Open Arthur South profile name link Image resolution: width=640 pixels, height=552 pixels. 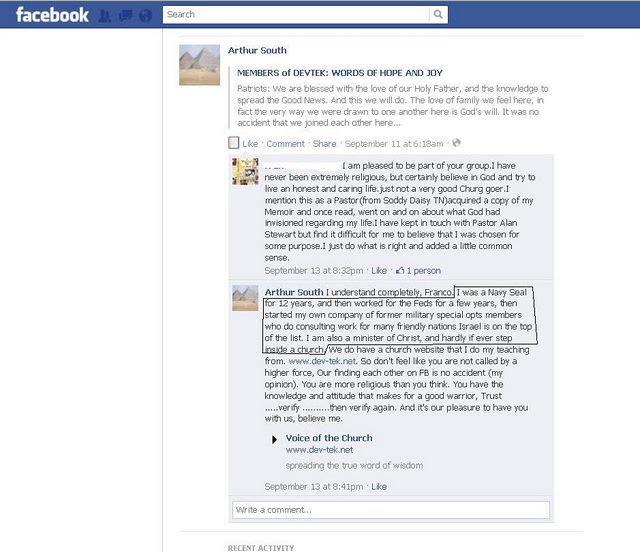(257, 50)
